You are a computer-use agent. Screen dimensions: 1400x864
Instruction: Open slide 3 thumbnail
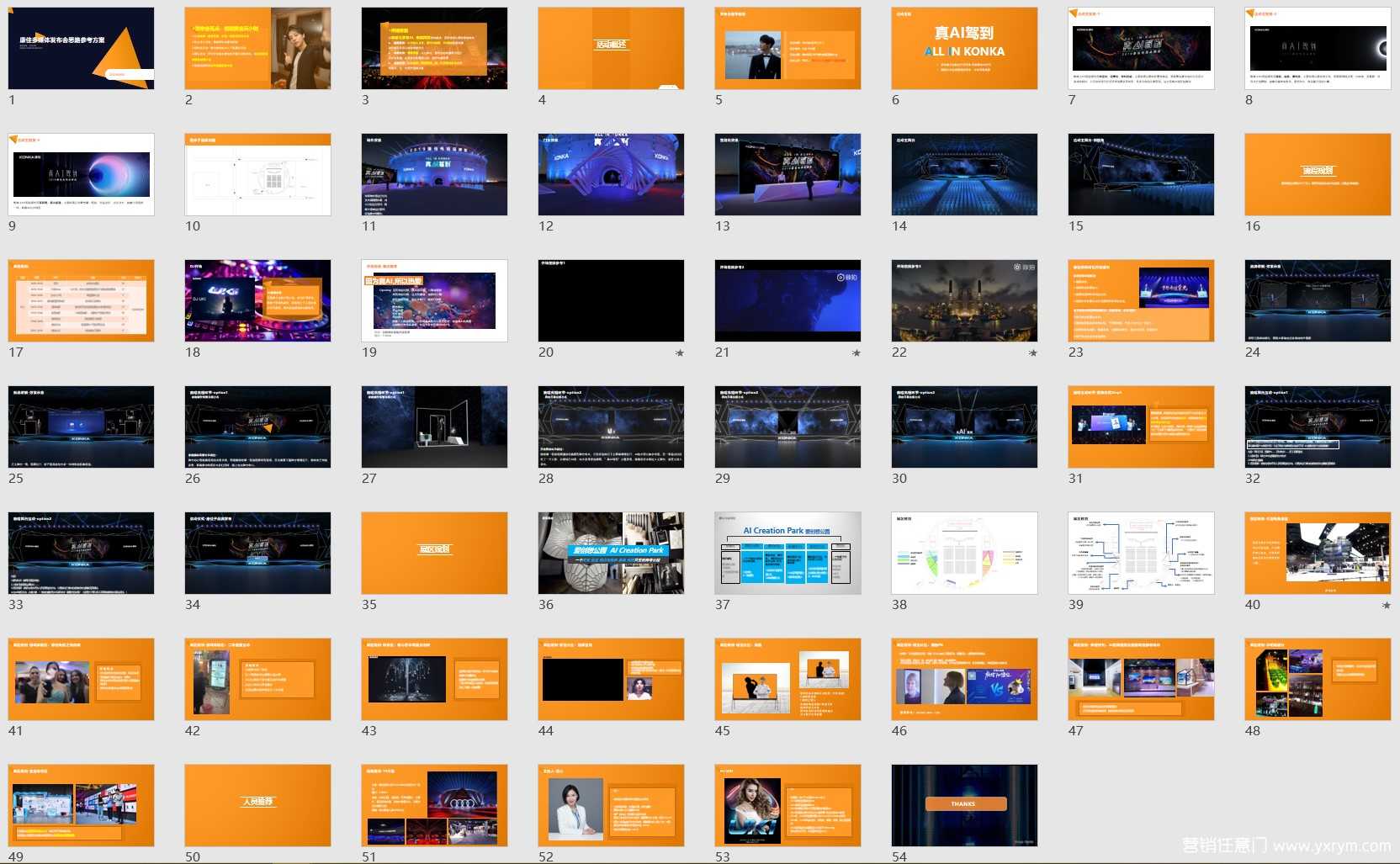(434, 48)
